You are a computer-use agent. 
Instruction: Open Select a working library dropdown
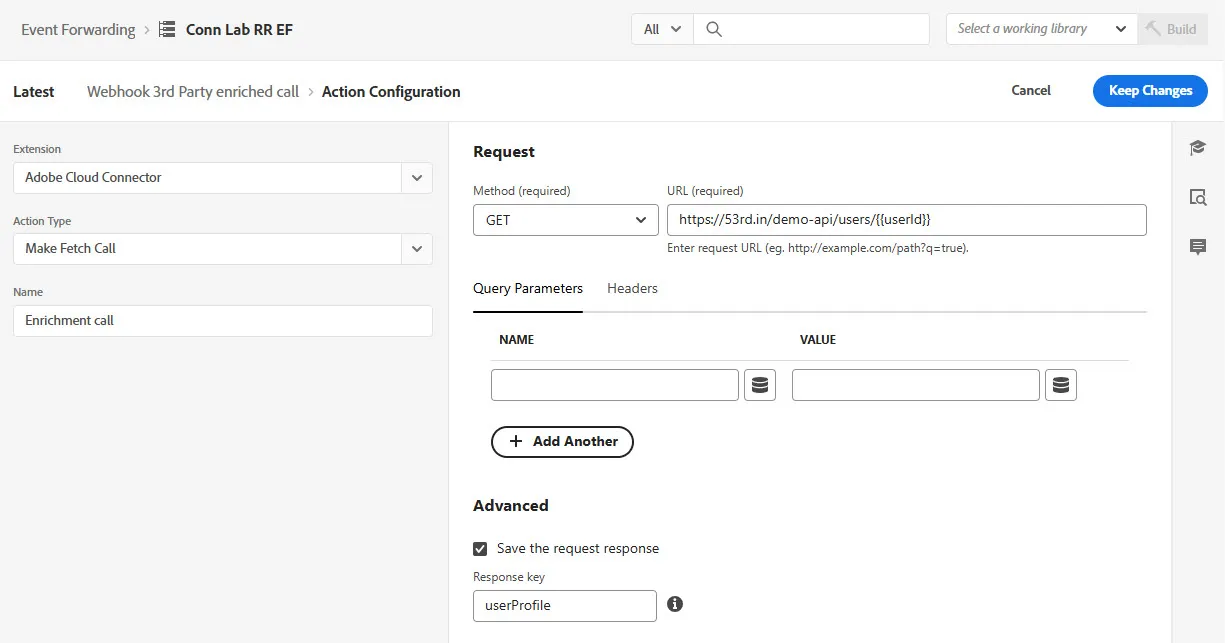click(x=1042, y=29)
